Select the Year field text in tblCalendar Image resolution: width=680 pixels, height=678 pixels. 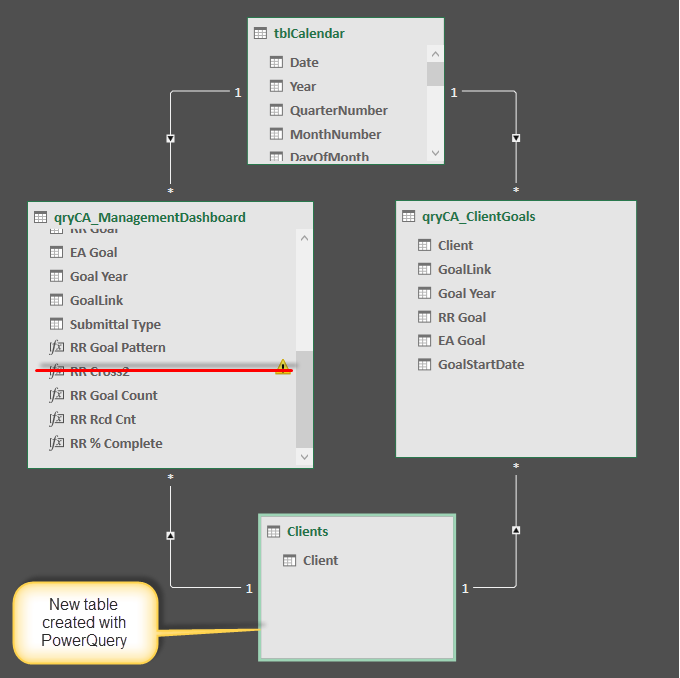click(x=303, y=86)
